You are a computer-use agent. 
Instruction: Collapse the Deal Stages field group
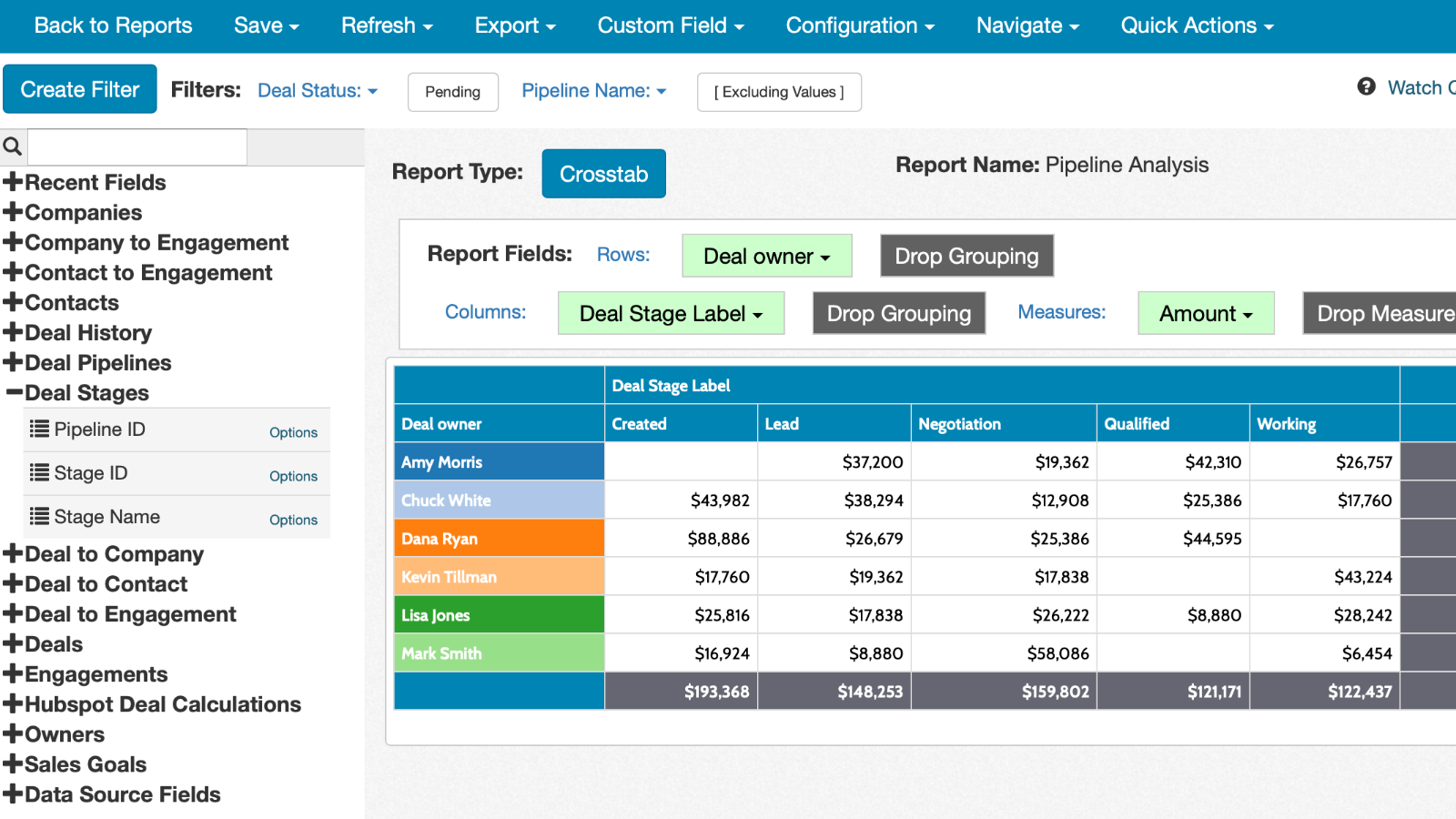point(13,393)
